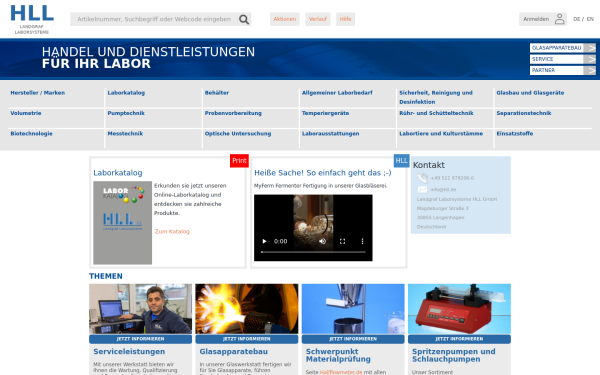Click the Laborkatalog card heading
The height and width of the screenshot is (375, 600).
(118, 173)
